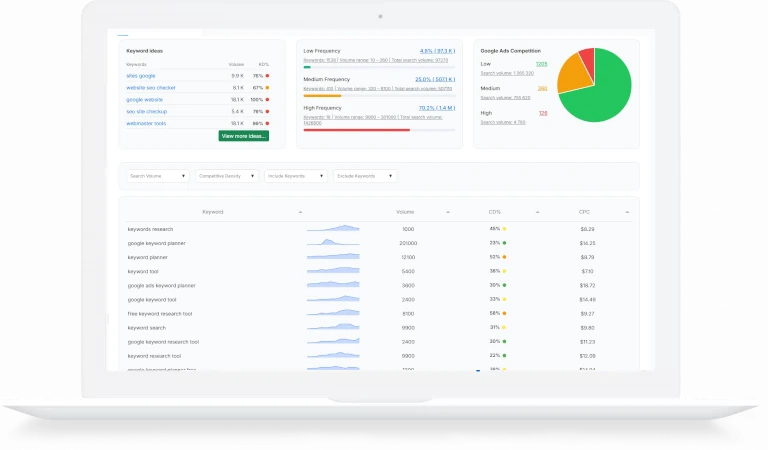The image size is (768, 450).
Task: Open trend sparkline for keyword tool
Action: pyautogui.click(x=333, y=270)
